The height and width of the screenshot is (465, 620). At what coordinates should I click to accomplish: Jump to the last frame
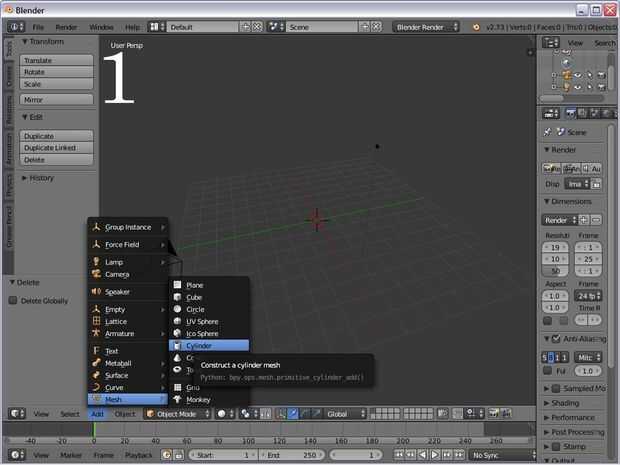pos(459,455)
